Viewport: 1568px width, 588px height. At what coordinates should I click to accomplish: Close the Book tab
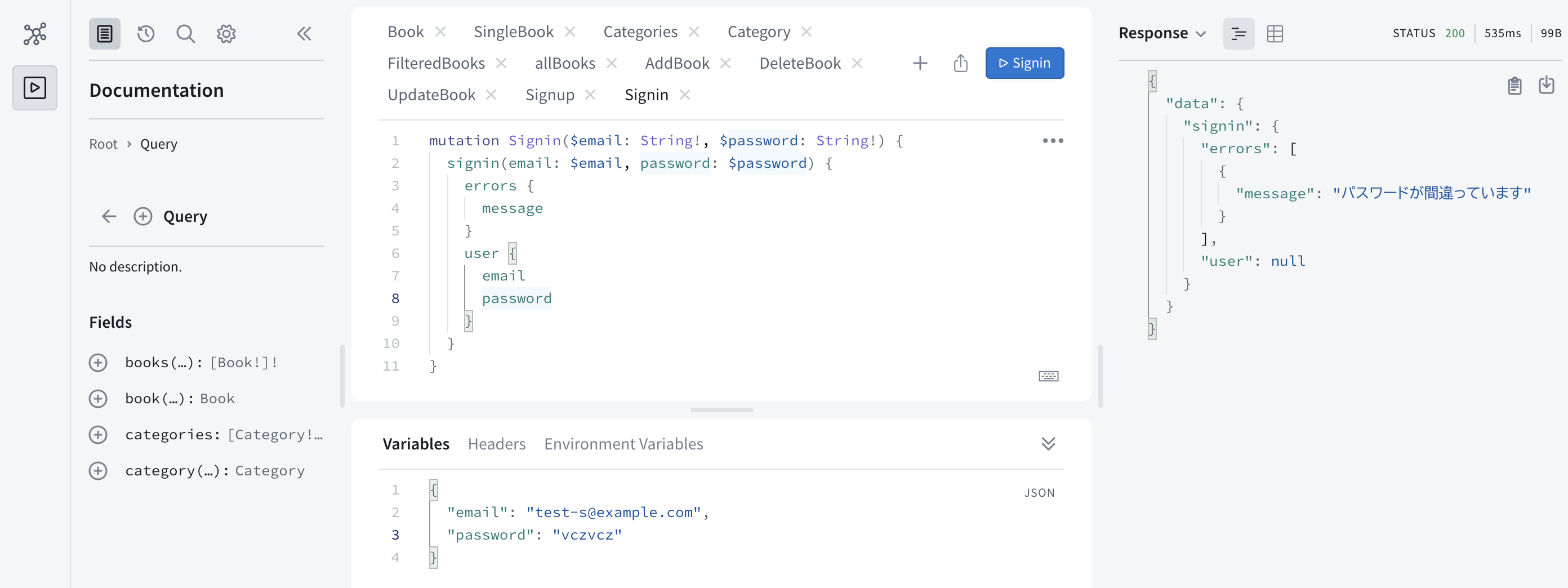pyautogui.click(x=440, y=32)
